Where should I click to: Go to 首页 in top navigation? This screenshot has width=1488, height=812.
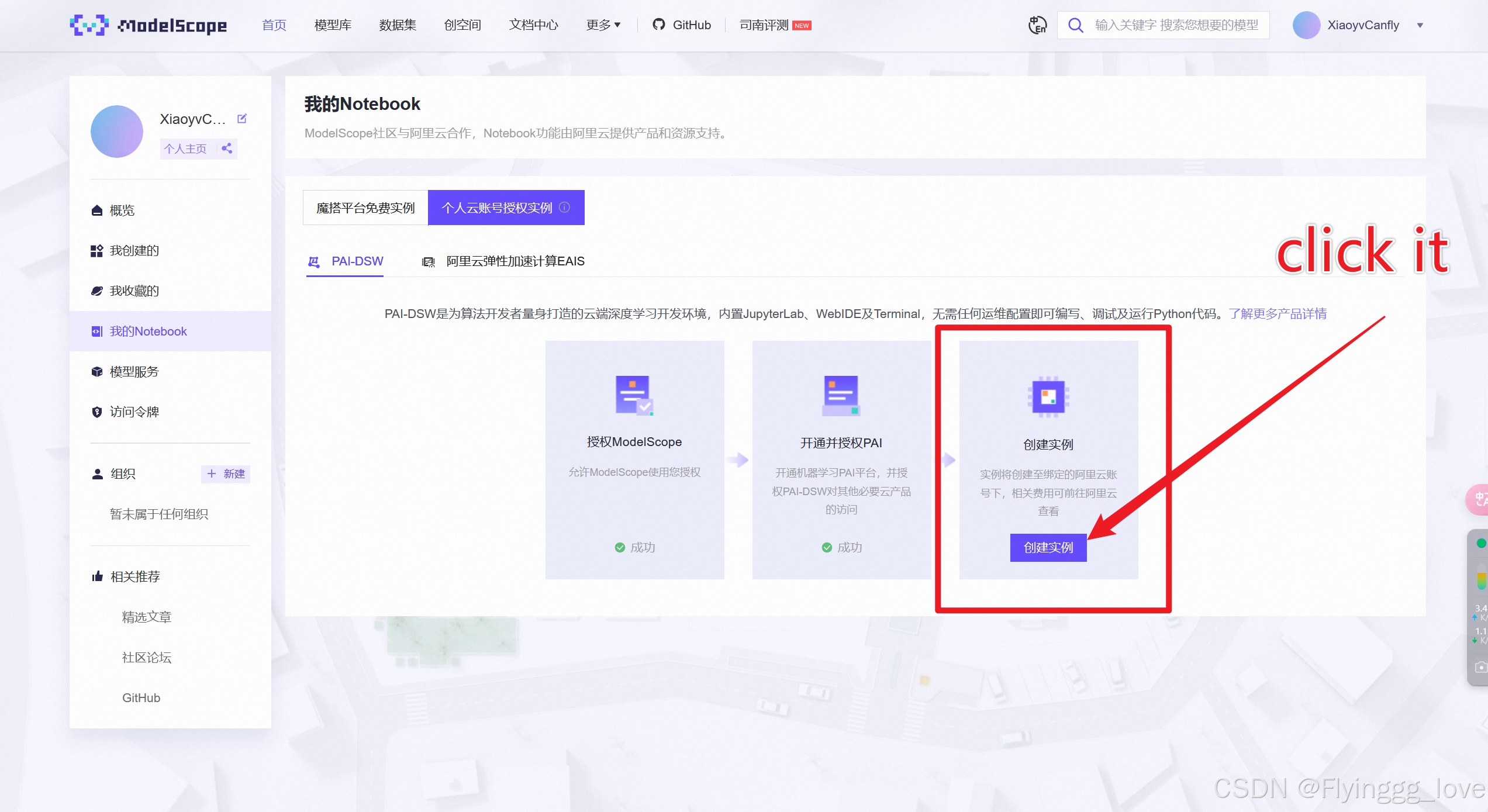(274, 25)
